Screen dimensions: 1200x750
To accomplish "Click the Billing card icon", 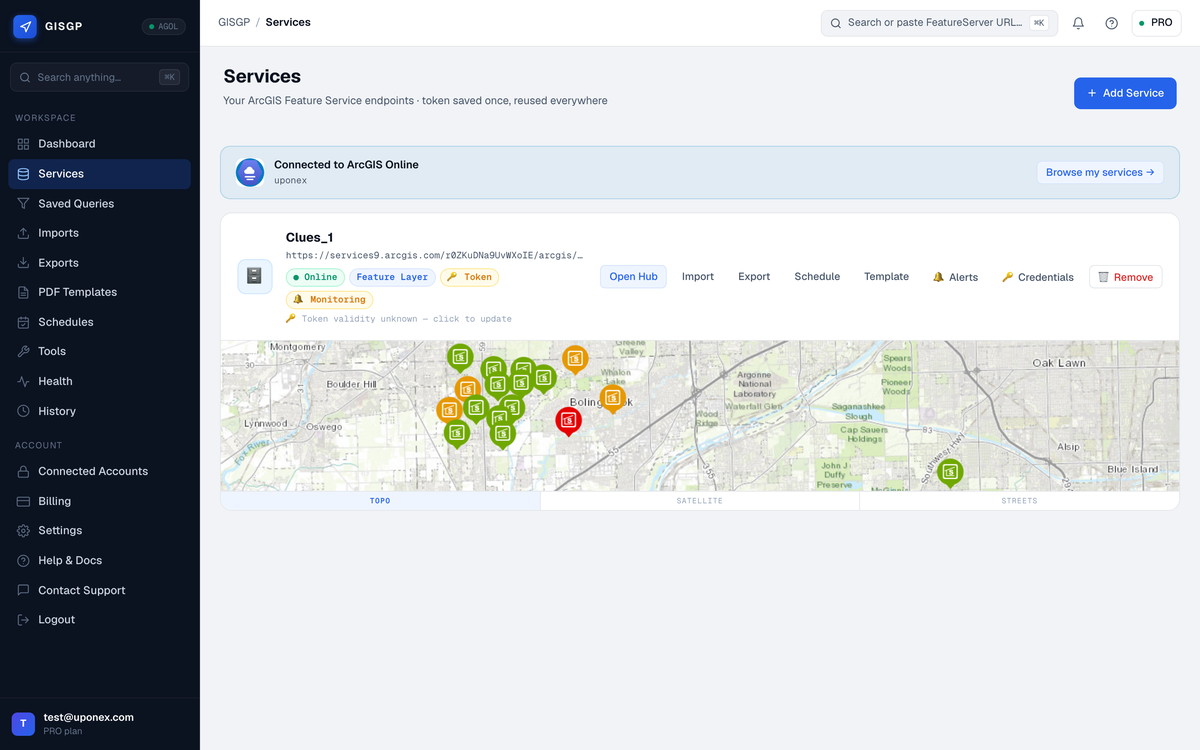I will (x=24, y=501).
